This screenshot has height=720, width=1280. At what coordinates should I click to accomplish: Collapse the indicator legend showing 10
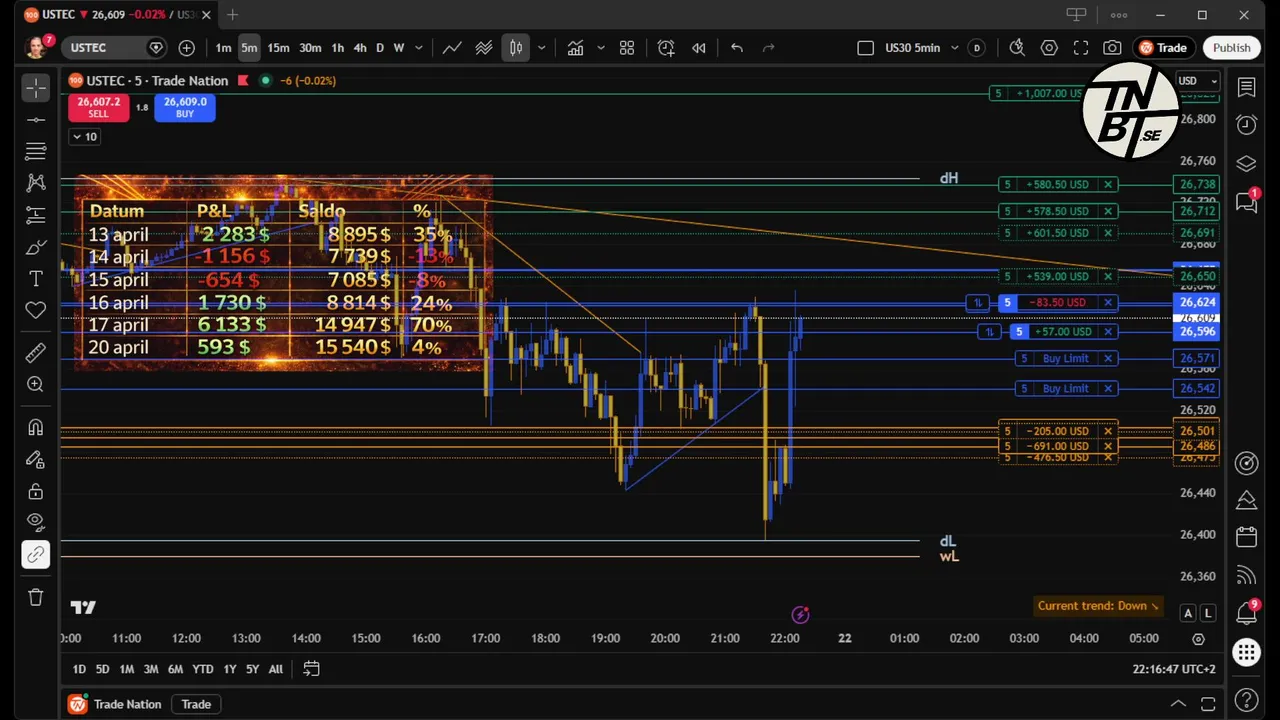pos(85,137)
